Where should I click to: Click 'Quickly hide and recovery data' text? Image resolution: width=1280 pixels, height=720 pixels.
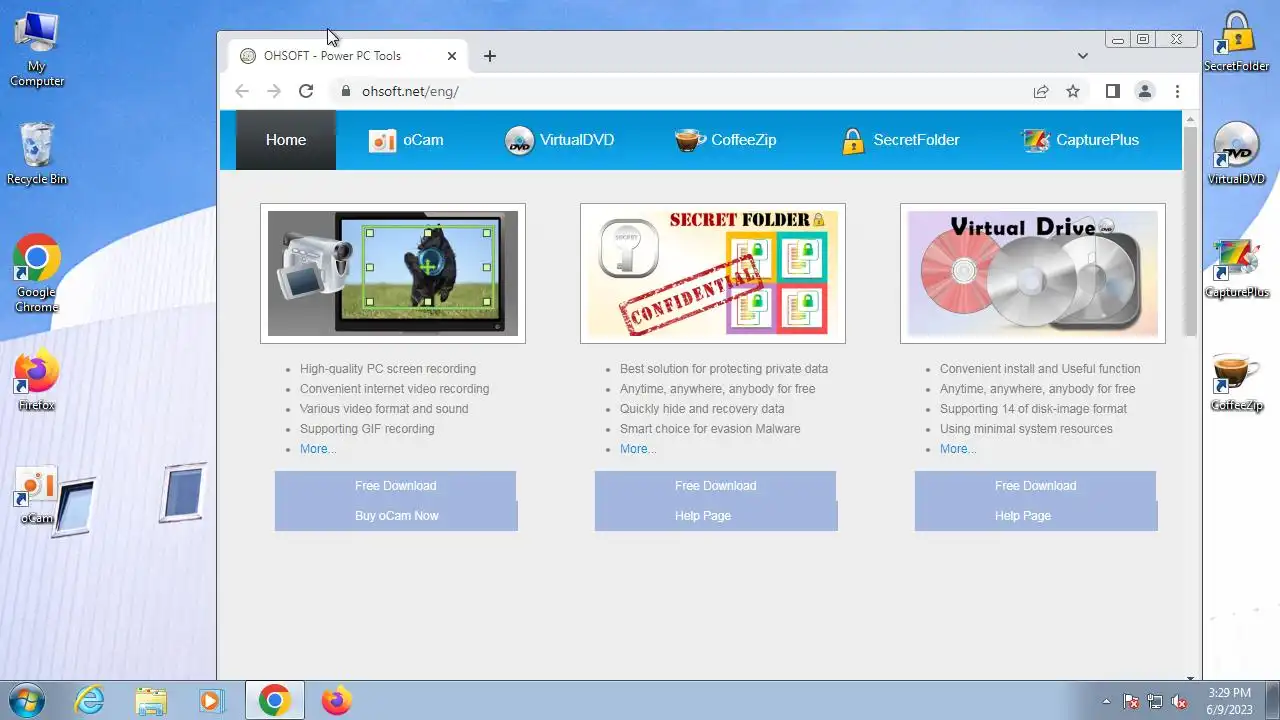pos(702,409)
